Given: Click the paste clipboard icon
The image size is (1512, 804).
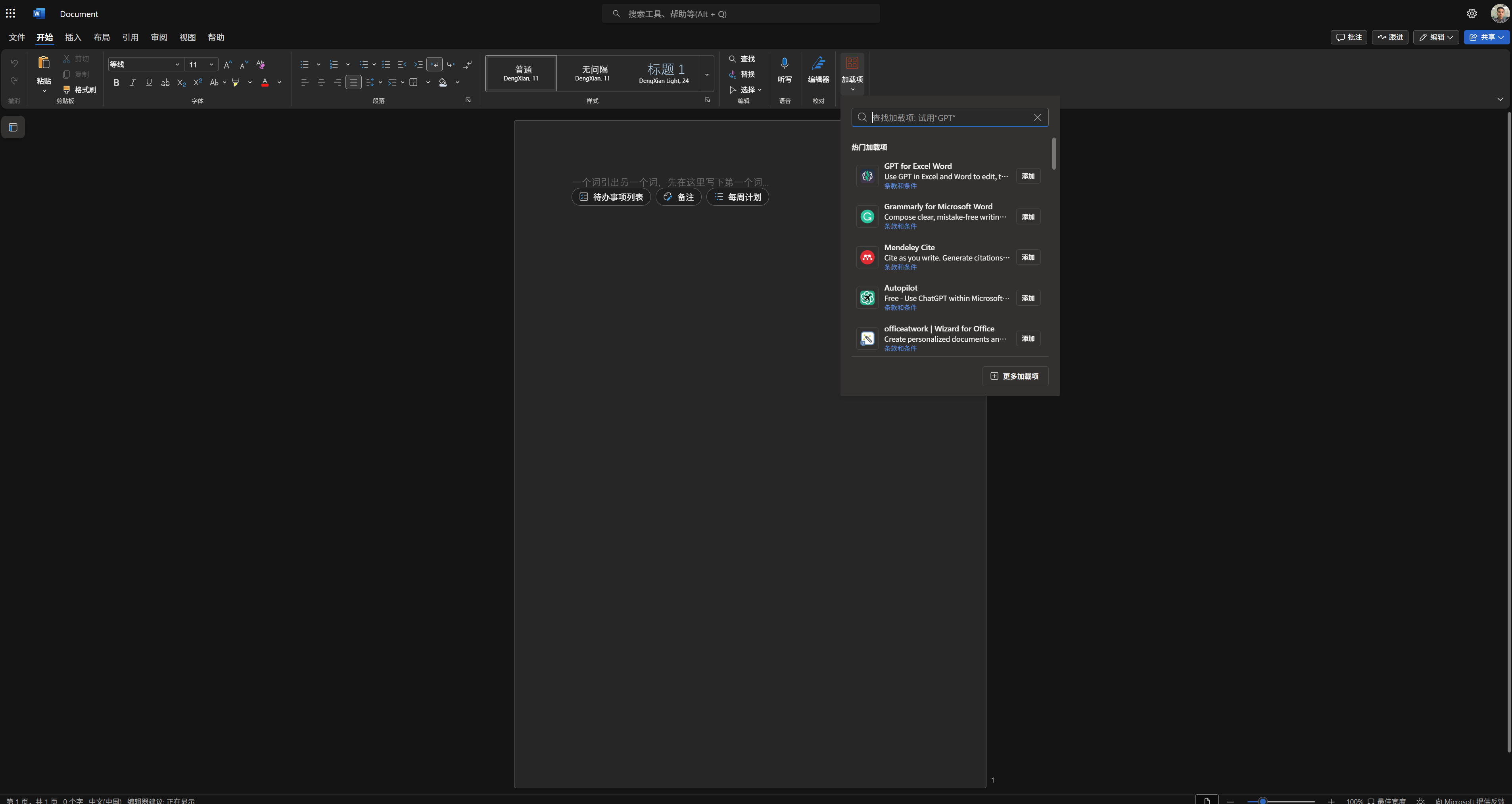Looking at the screenshot, I should click(44, 63).
